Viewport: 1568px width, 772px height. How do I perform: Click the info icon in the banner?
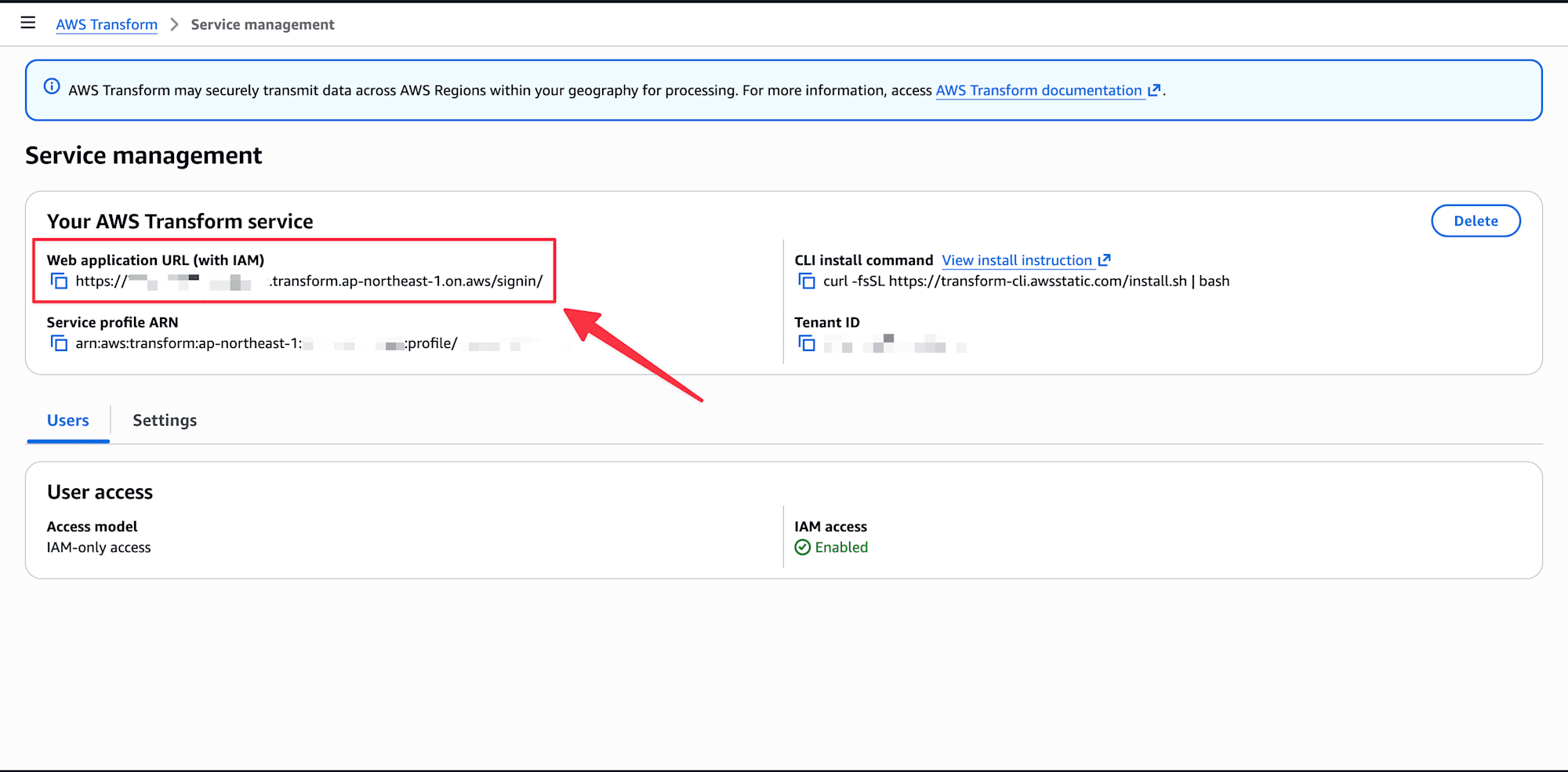pos(52,86)
